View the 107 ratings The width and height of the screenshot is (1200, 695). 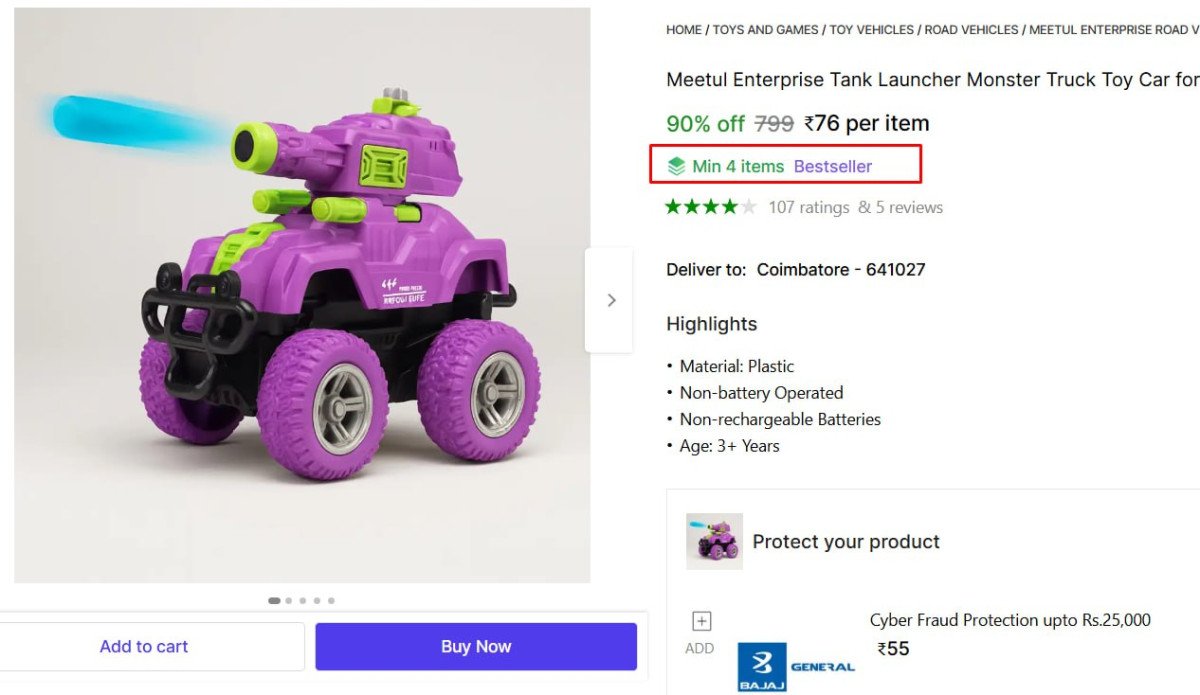807,207
